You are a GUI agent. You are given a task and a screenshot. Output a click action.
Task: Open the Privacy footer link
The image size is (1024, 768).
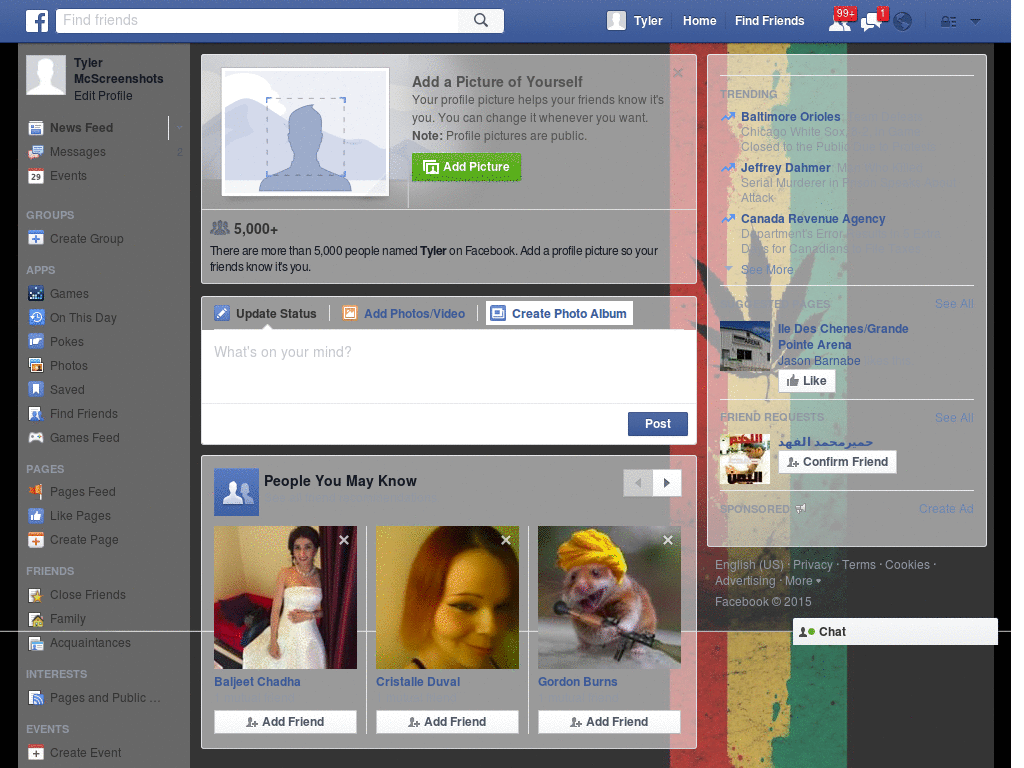point(812,565)
